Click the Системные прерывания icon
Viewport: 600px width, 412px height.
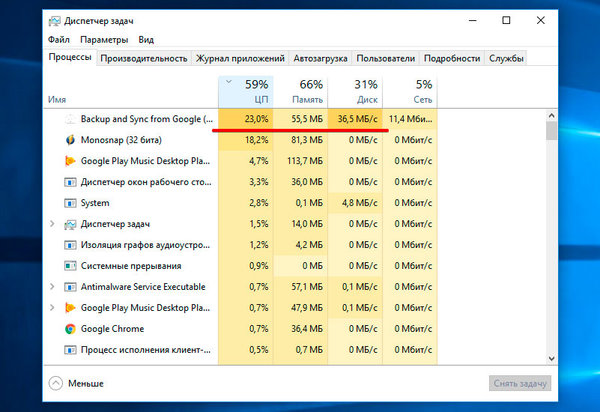[x=70, y=266]
